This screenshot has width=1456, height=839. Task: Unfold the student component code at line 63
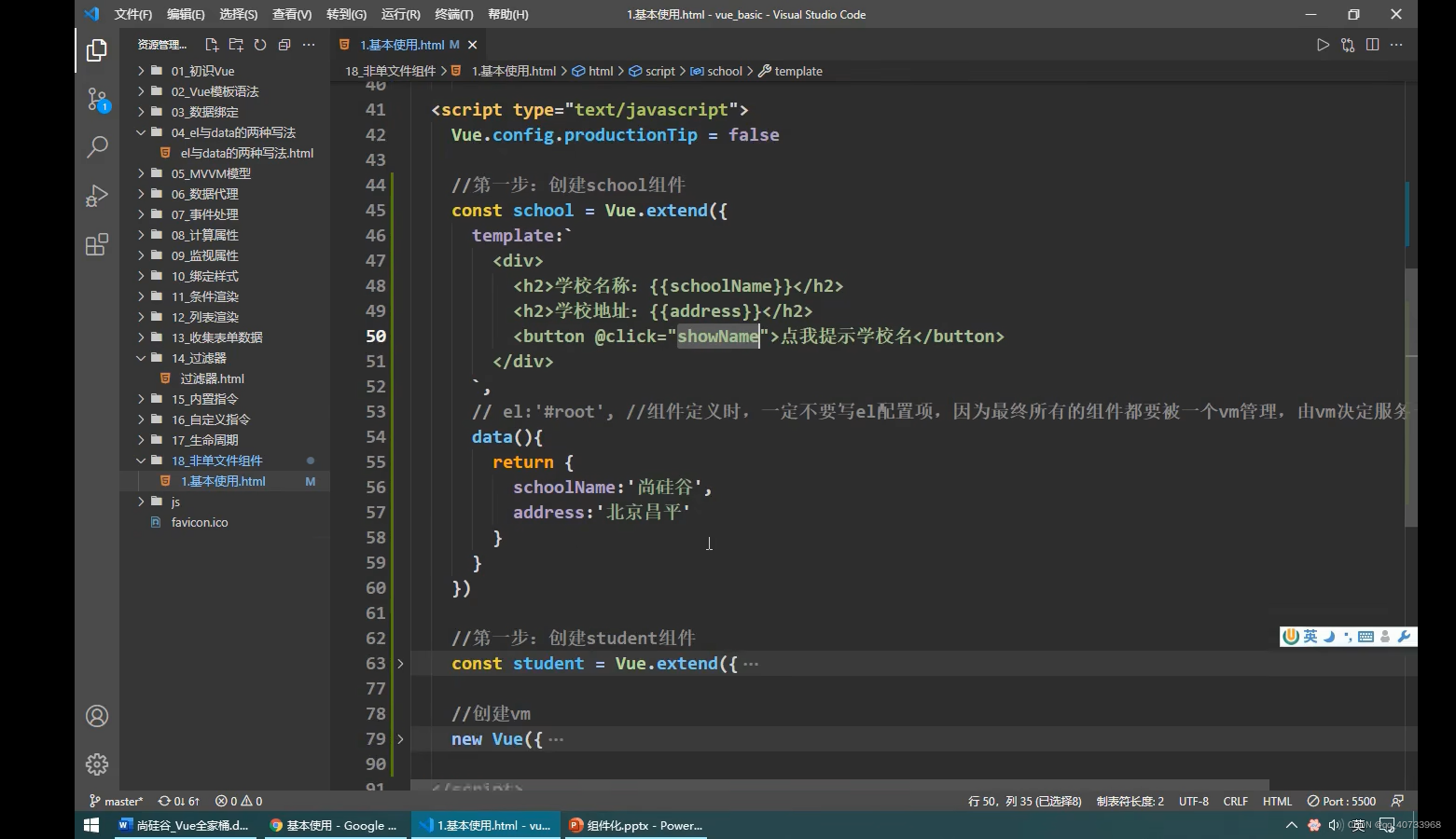point(401,664)
